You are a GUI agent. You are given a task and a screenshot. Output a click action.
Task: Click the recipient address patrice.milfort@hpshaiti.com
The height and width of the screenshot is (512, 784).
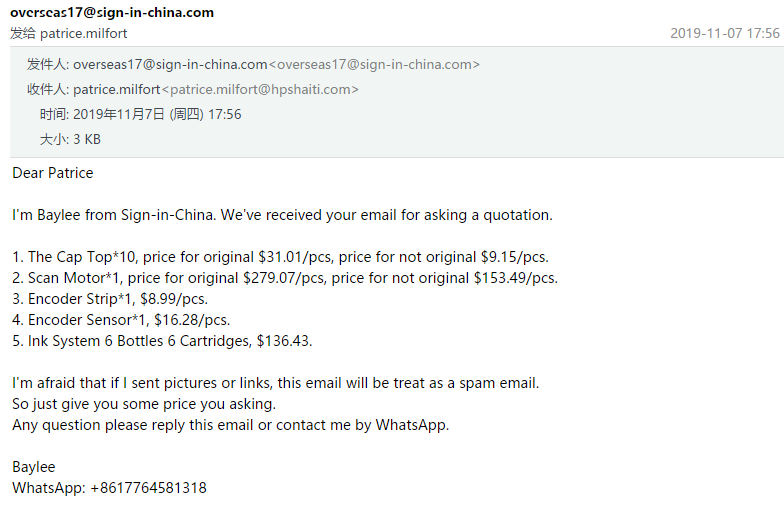pos(260,90)
